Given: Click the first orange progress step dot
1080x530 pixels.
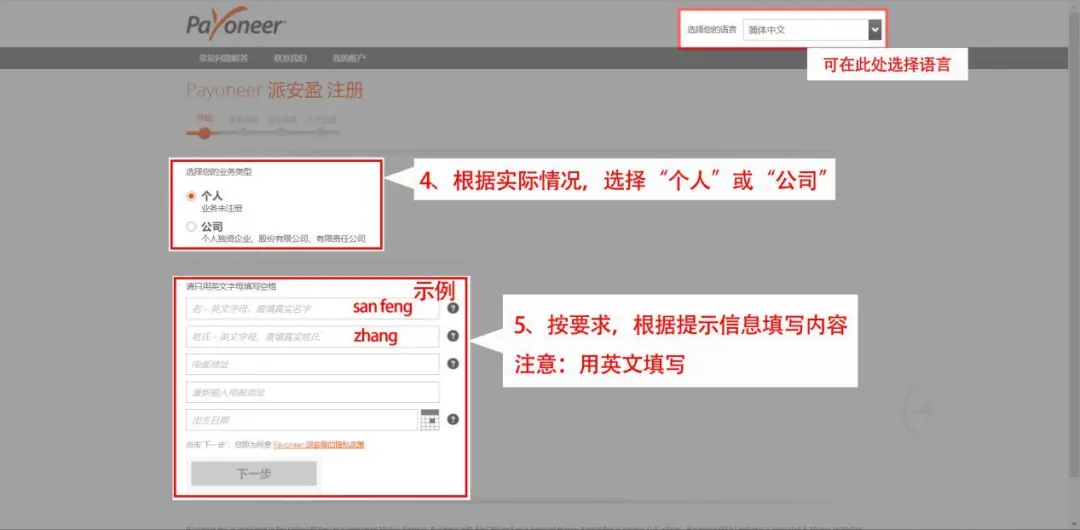Looking at the screenshot, I should pos(203,132).
